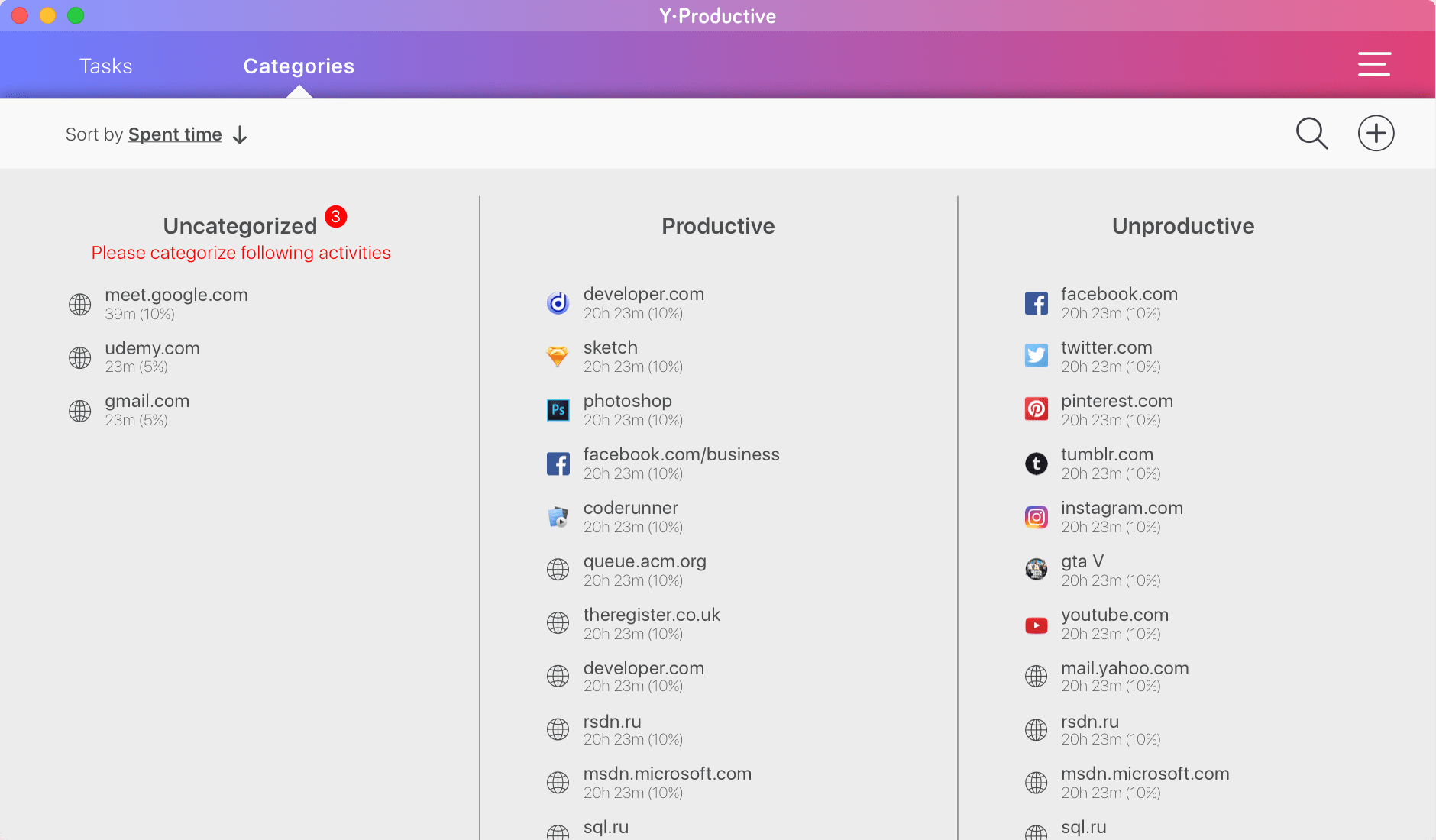
Task: Click the add category plus icon
Action: tap(1376, 134)
